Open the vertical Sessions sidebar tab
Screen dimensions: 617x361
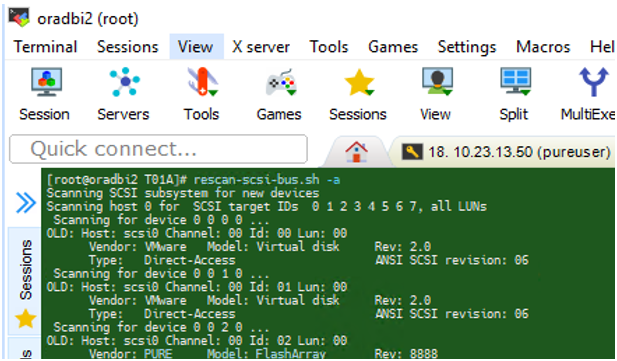click(x=26, y=270)
